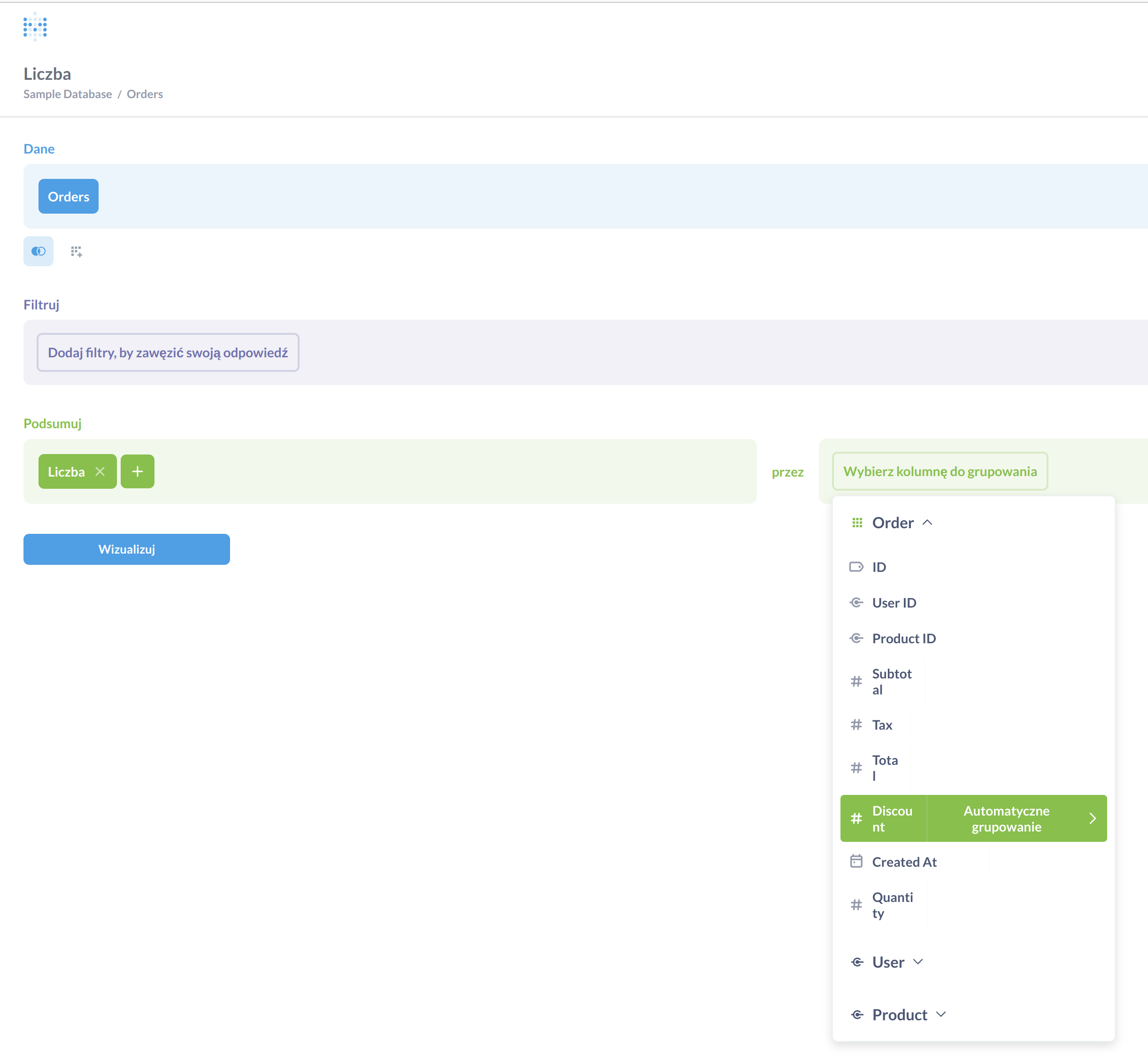This screenshot has width=1148, height=1063.
Task: Click the custom column grid-plus icon
Action: click(77, 251)
